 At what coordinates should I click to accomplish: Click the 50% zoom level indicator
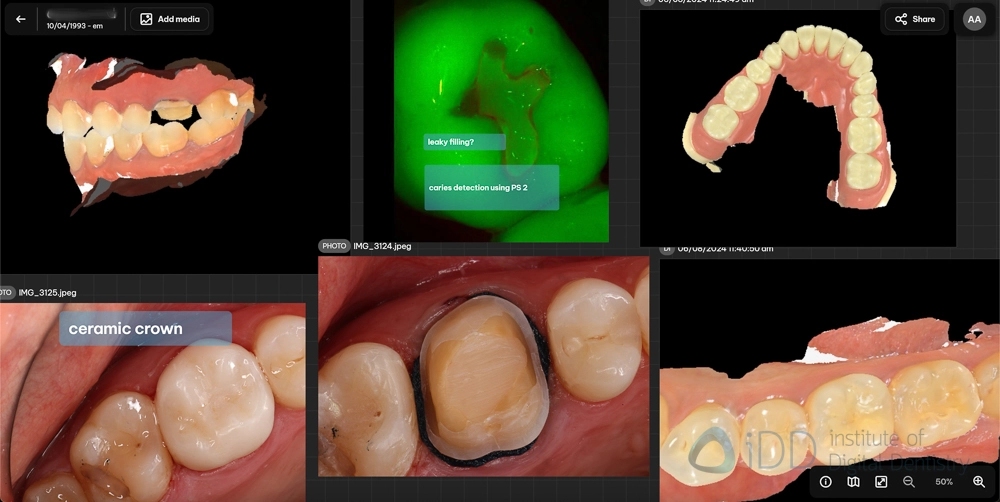tap(943, 482)
